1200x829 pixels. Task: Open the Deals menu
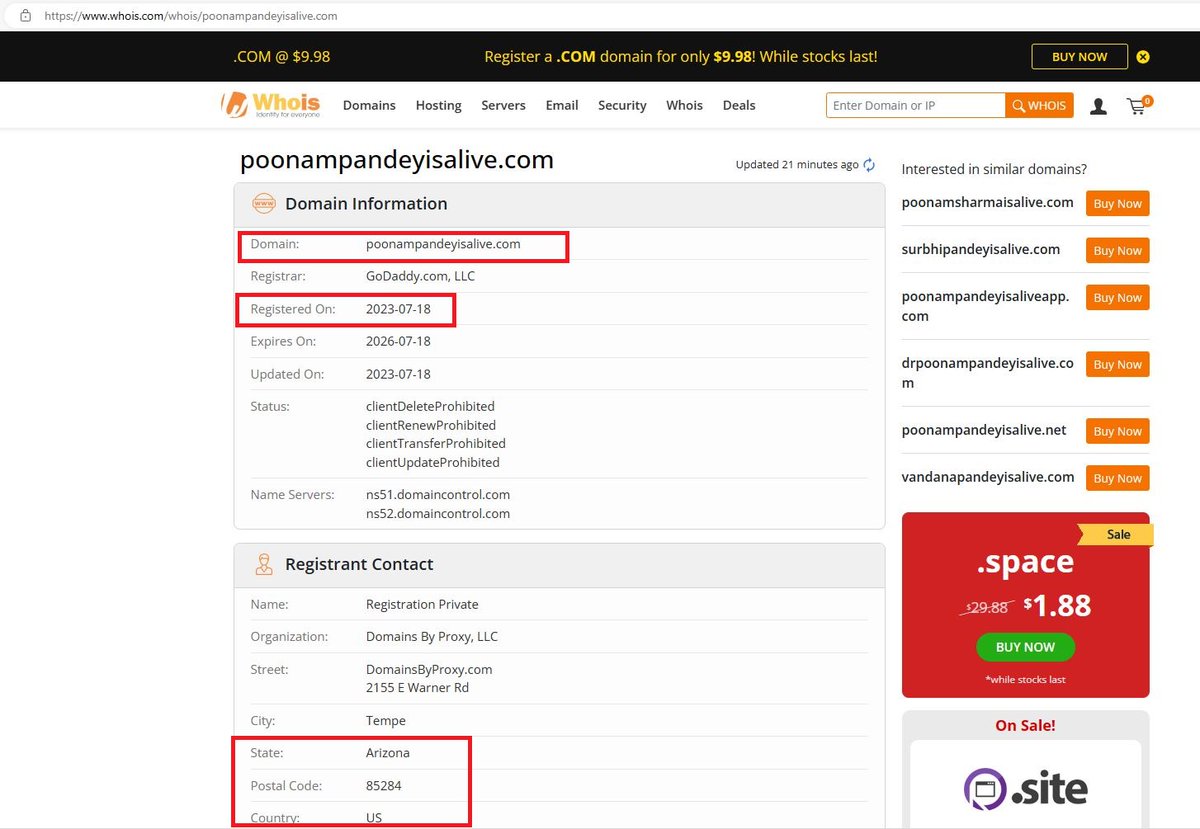739,105
